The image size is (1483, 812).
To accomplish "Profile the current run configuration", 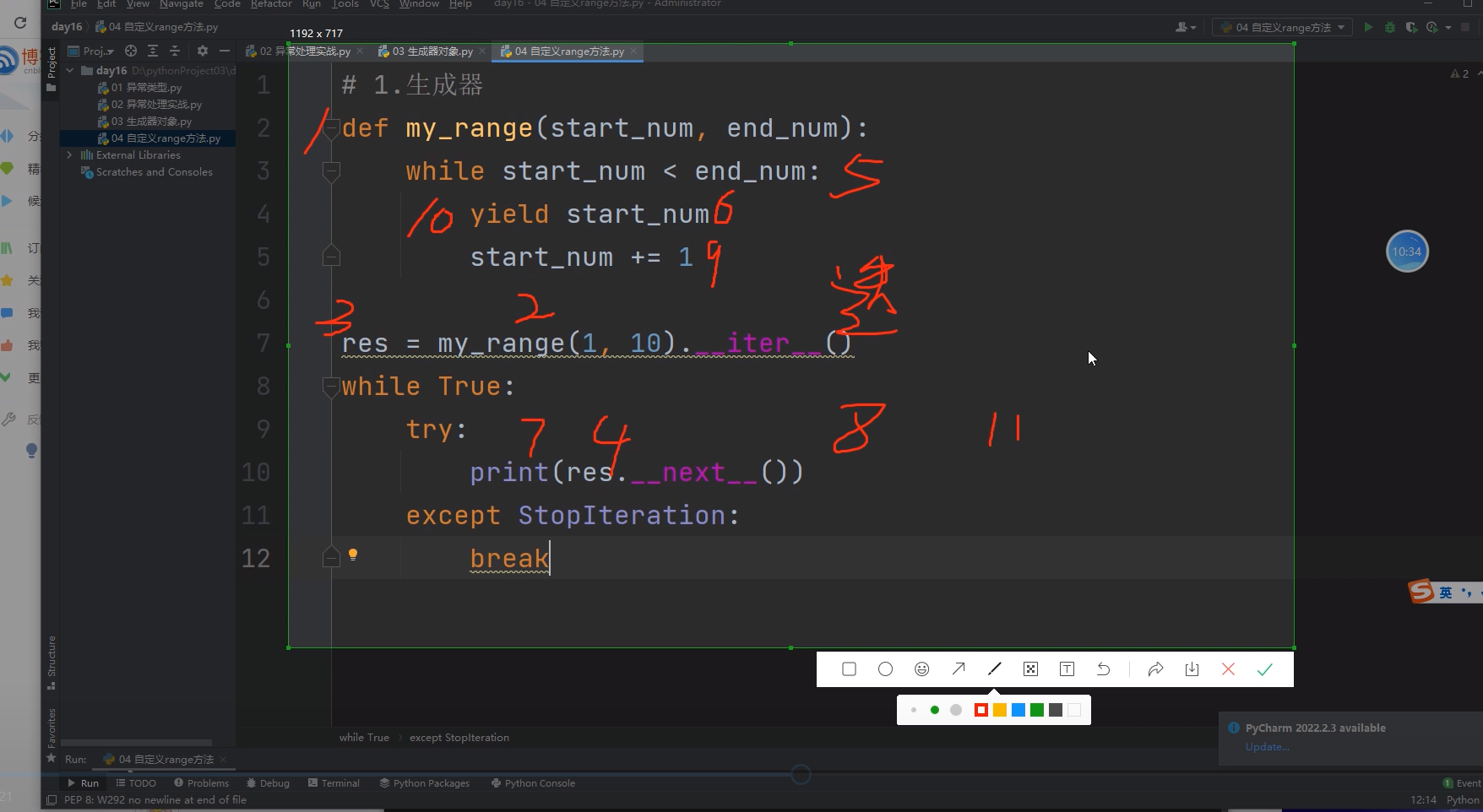I will coord(1431,27).
